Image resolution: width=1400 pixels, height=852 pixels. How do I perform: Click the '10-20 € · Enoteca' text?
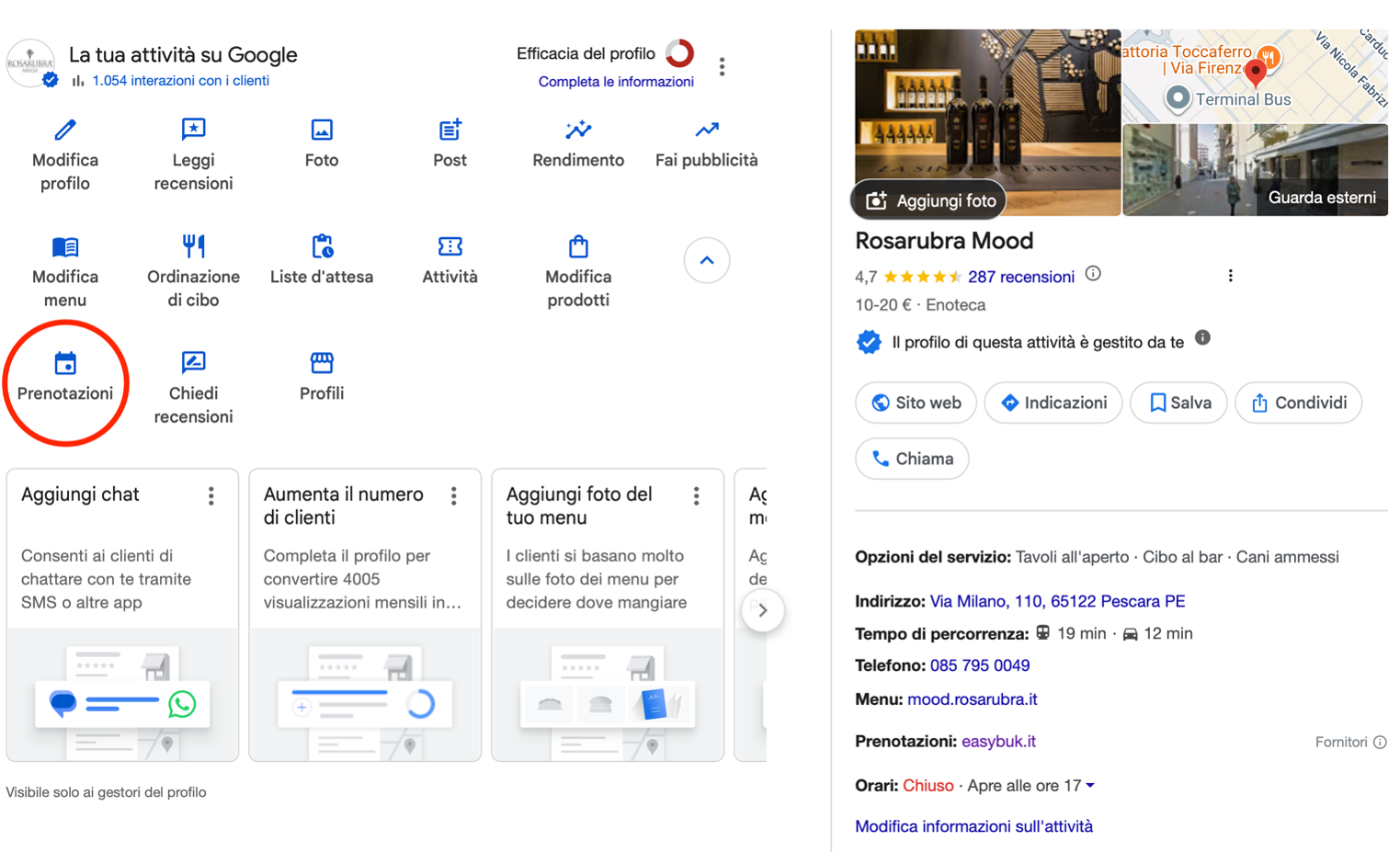[920, 305]
